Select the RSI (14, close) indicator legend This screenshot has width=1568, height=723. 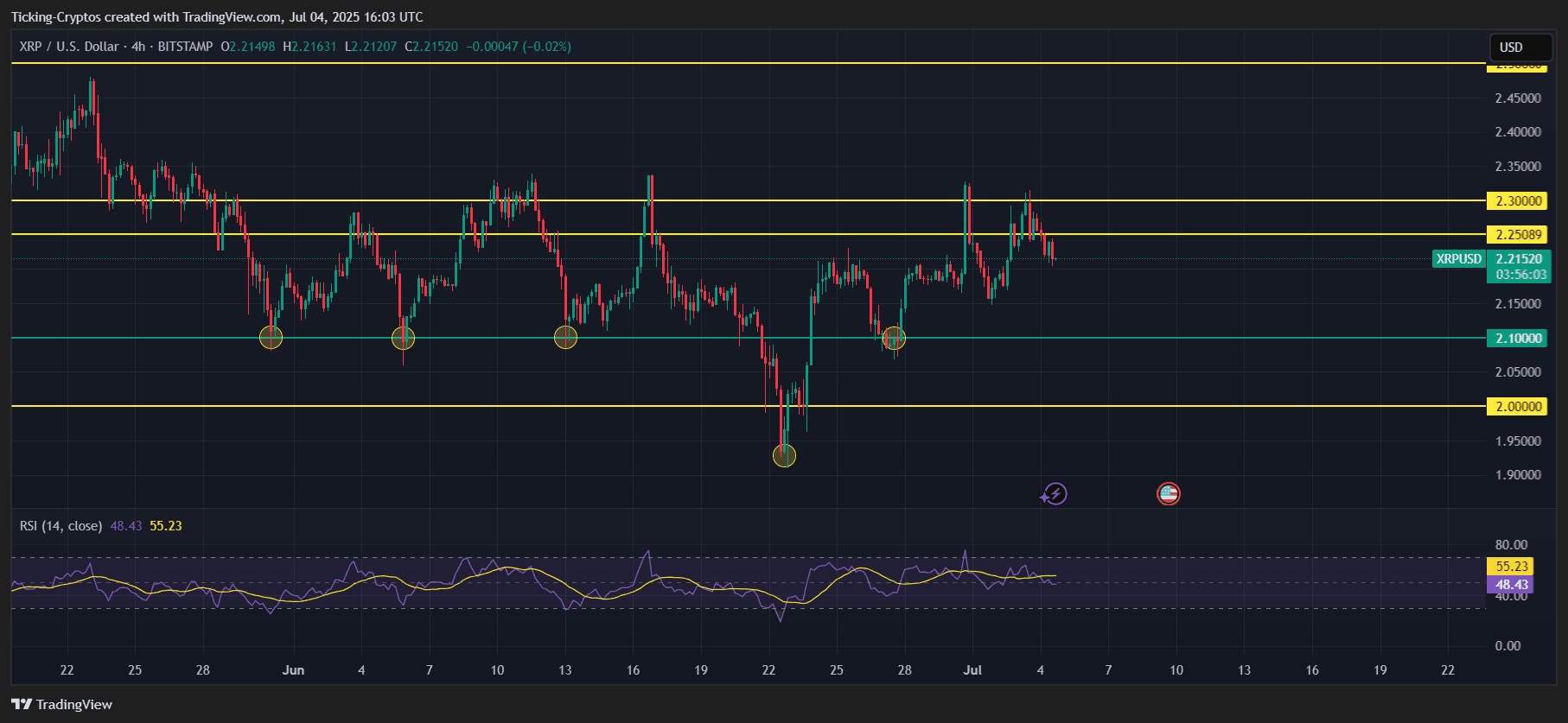point(61,526)
